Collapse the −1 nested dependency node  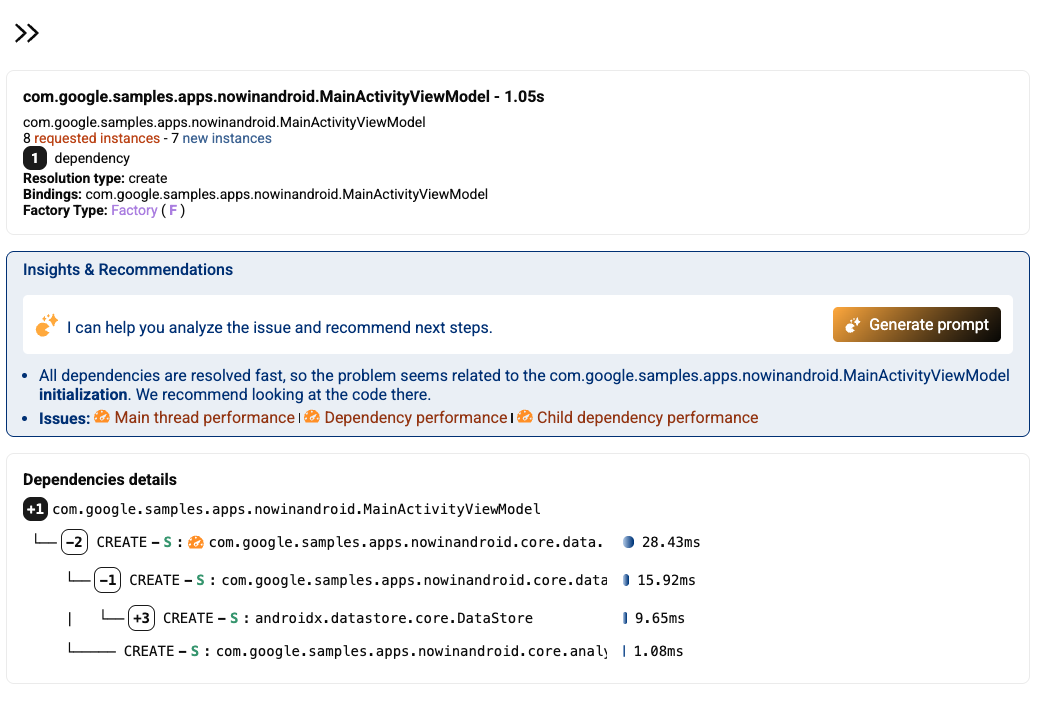click(108, 580)
